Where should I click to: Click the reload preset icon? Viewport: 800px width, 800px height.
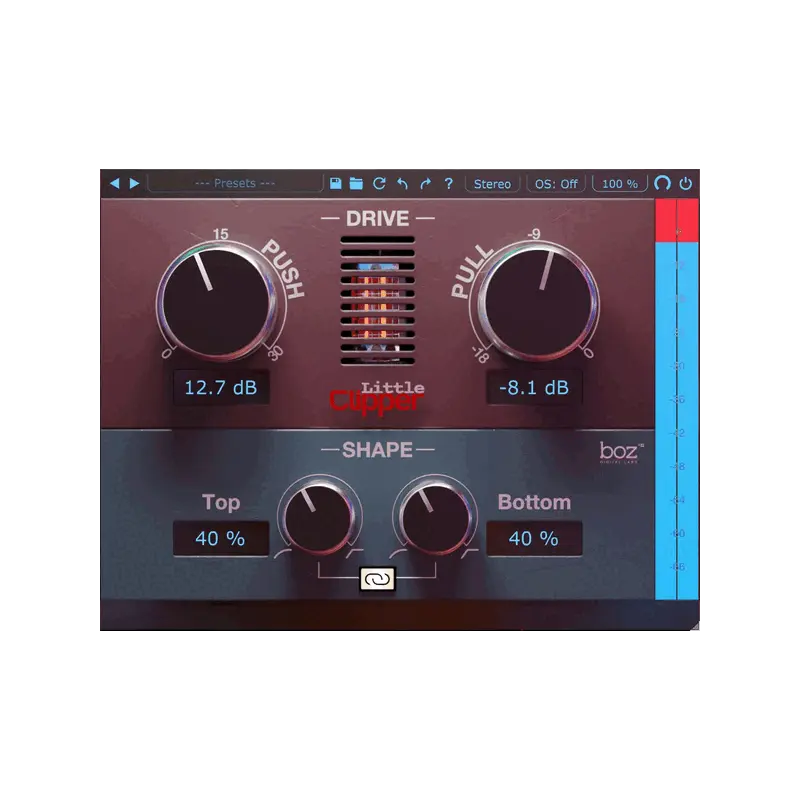(379, 183)
